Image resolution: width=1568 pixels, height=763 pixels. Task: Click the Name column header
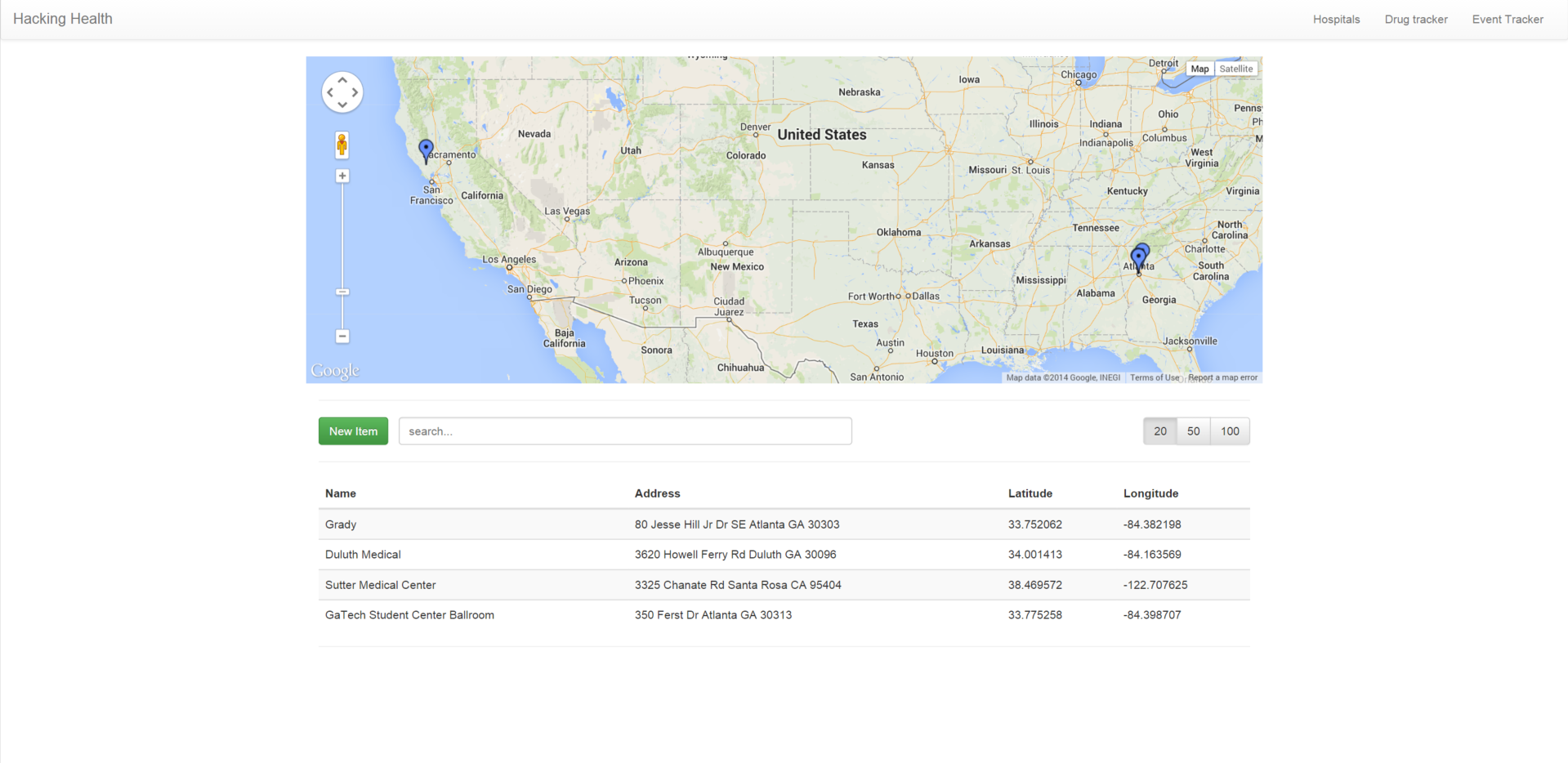pos(341,493)
